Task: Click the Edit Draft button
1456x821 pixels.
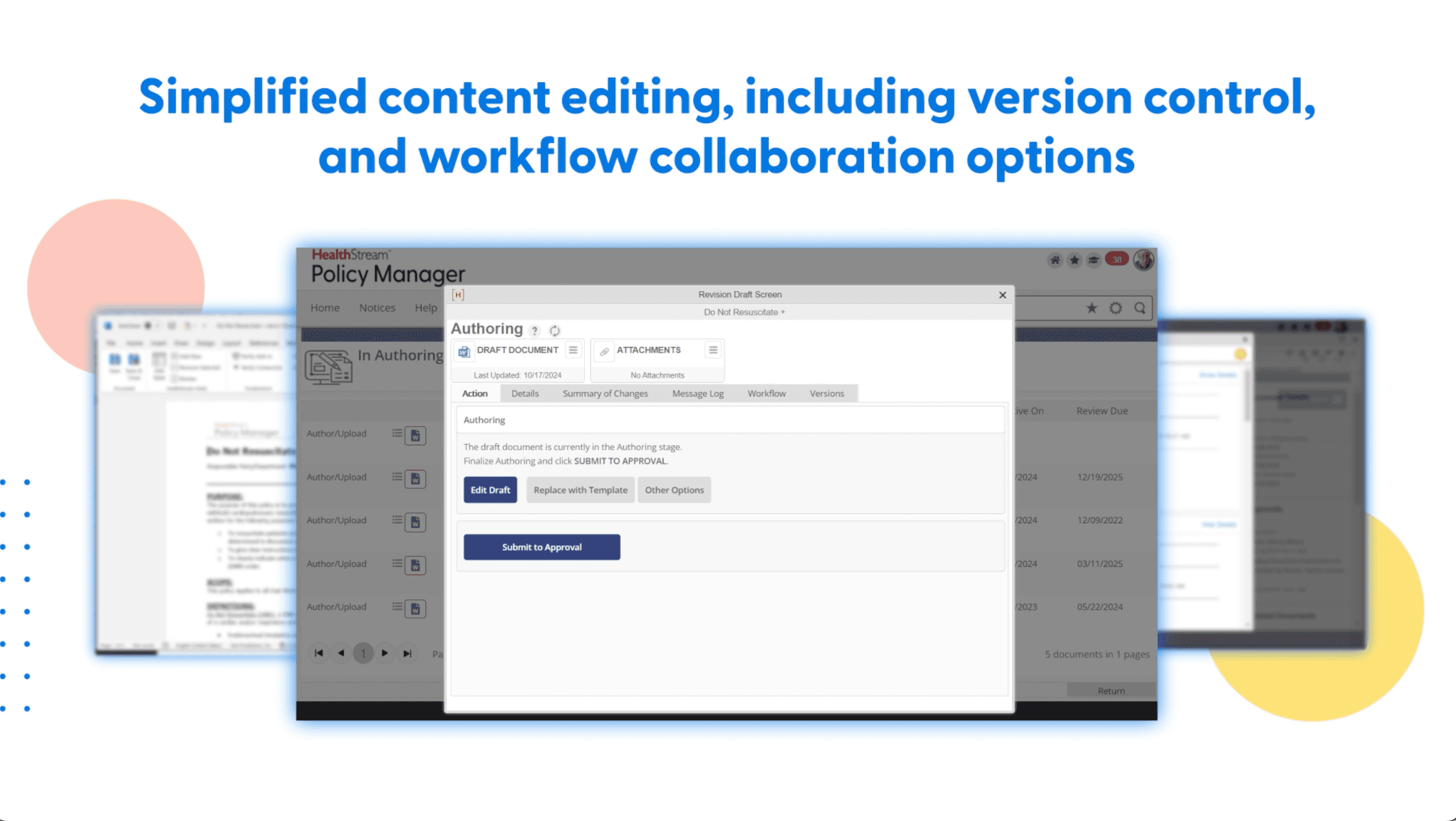Action: tap(490, 490)
